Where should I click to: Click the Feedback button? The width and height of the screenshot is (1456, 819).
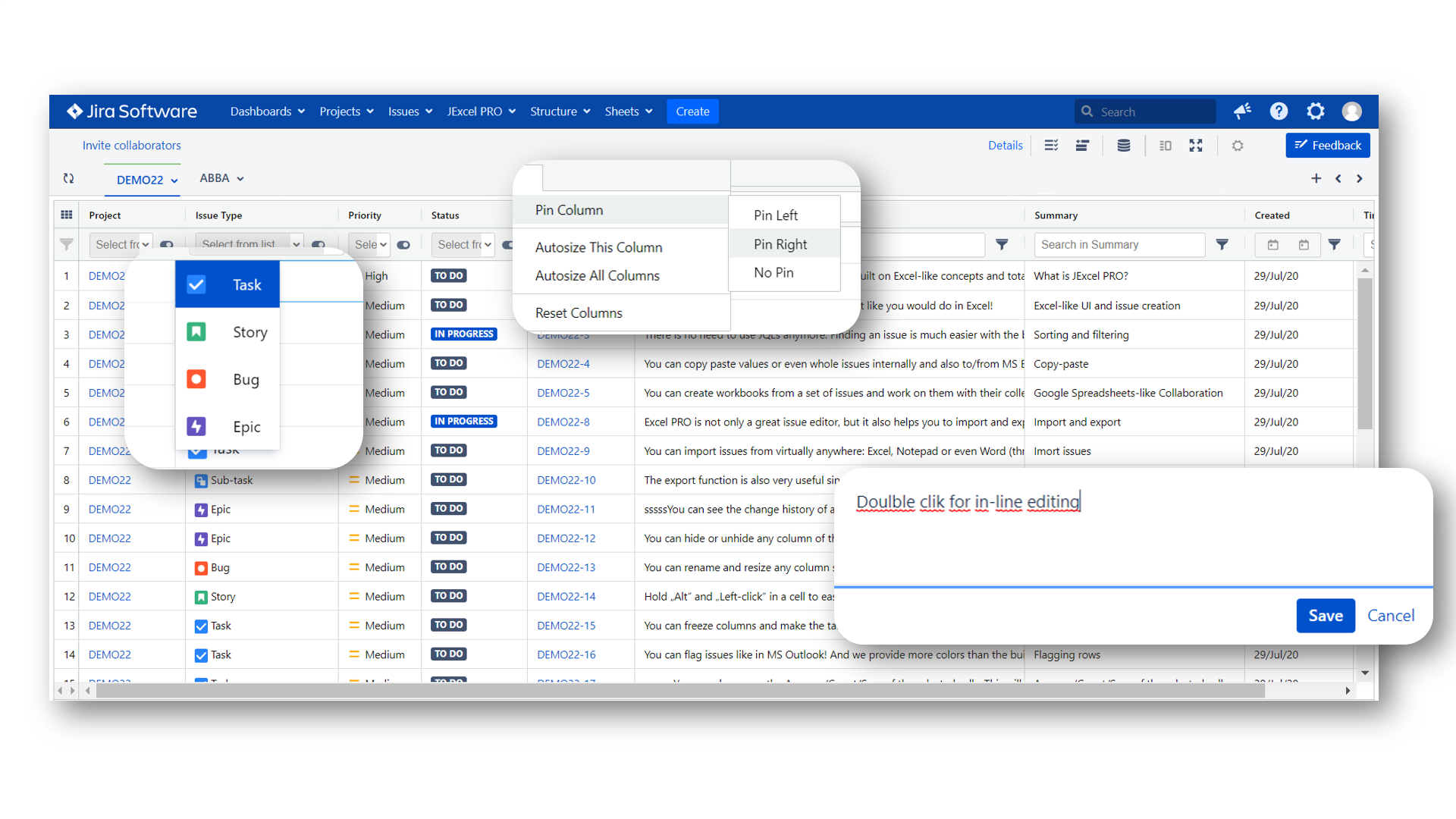click(x=1328, y=146)
